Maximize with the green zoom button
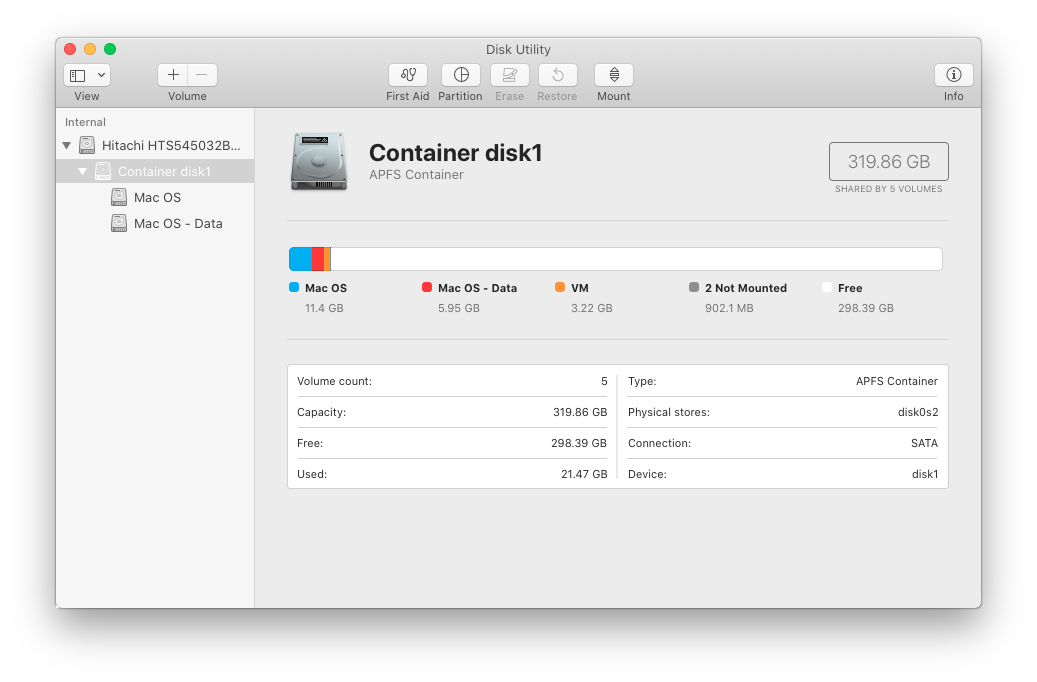This screenshot has height=682, width=1037. (x=110, y=49)
